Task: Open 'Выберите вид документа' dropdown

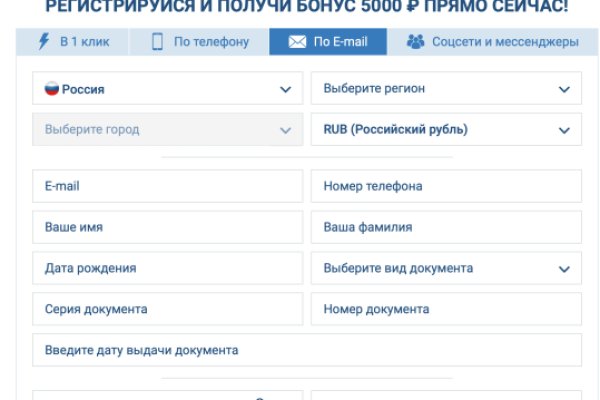Action: pyautogui.click(x=446, y=268)
